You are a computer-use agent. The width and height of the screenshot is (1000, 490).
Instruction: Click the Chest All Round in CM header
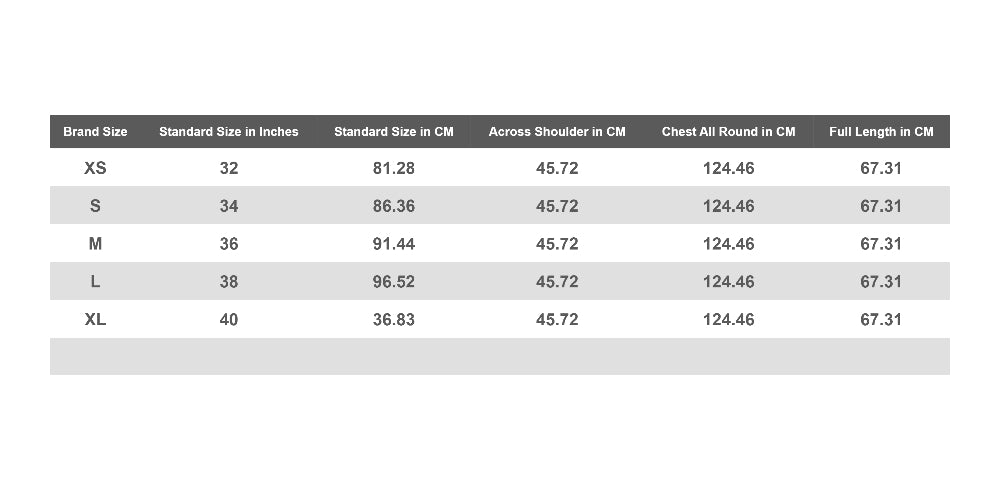click(x=728, y=132)
